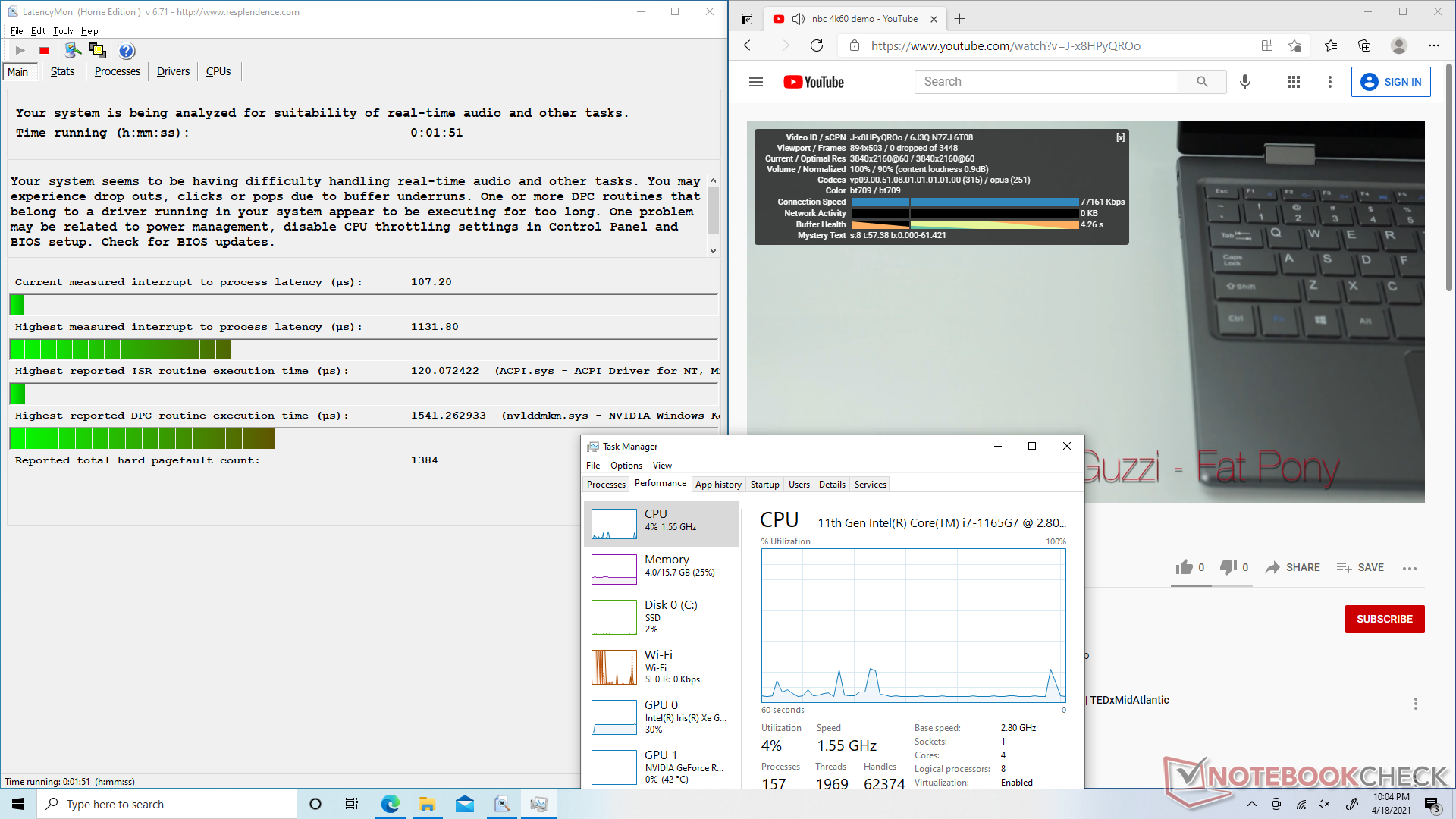The height and width of the screenshot is (819, 1456).
Task: Show hidden system tray icons chevron
Action: click(x=1252, y=804)
